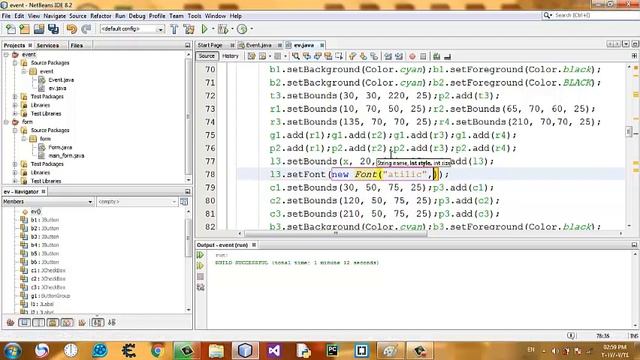Open the Run Project dropdown arrow
The image size is (640, 360).
point(212,29)
